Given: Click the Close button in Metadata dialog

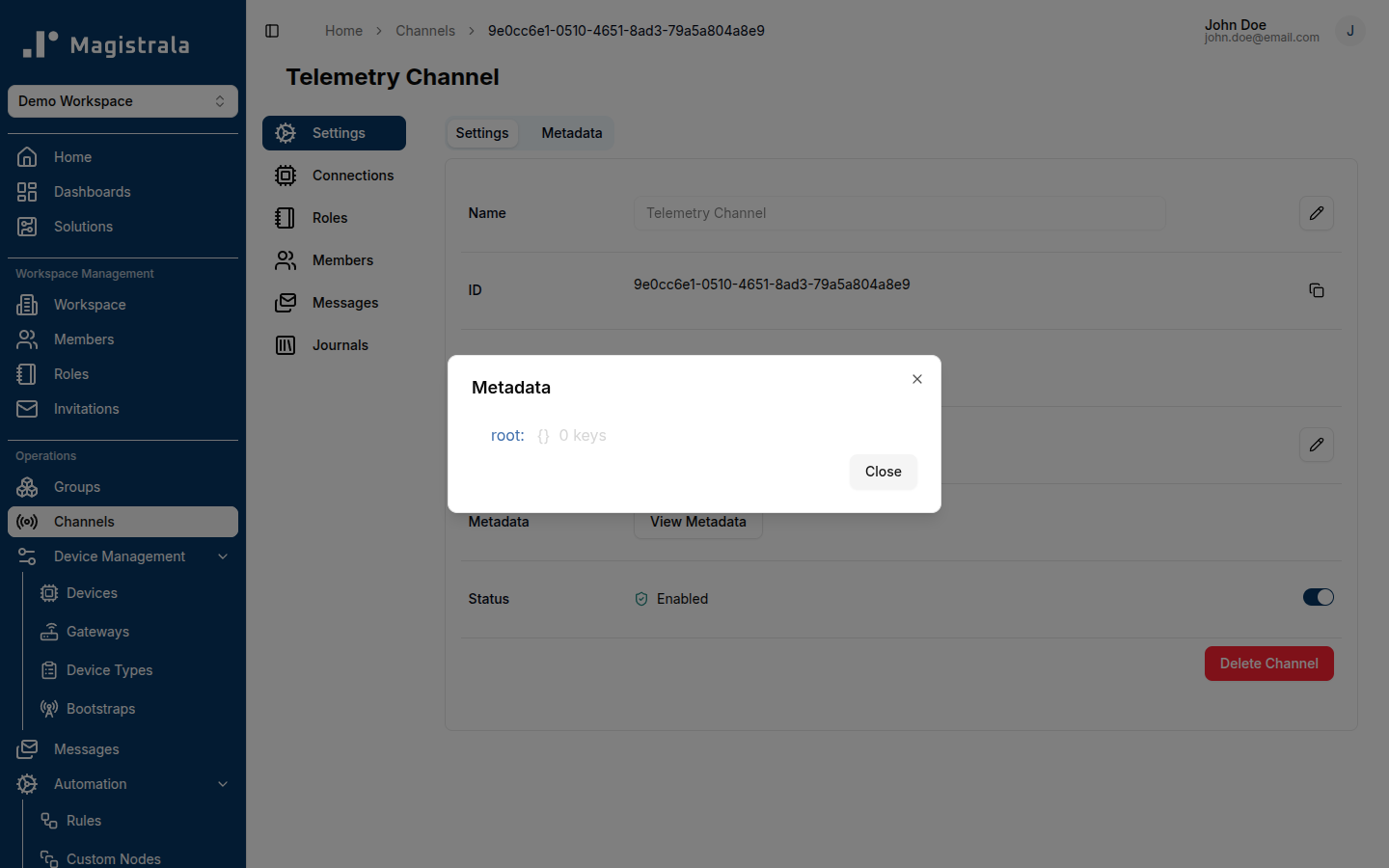Looking at the screenshot, I should (884, 472).
